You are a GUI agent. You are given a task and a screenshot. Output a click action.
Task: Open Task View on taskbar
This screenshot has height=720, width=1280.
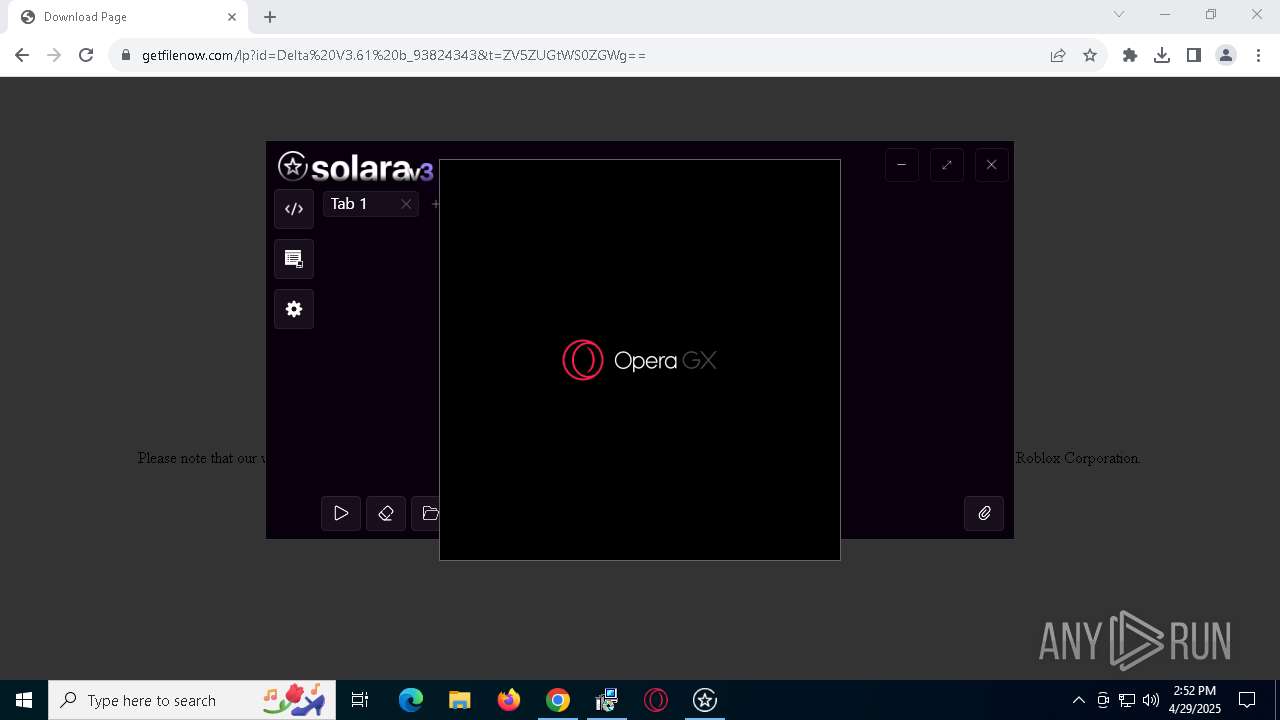360,700
